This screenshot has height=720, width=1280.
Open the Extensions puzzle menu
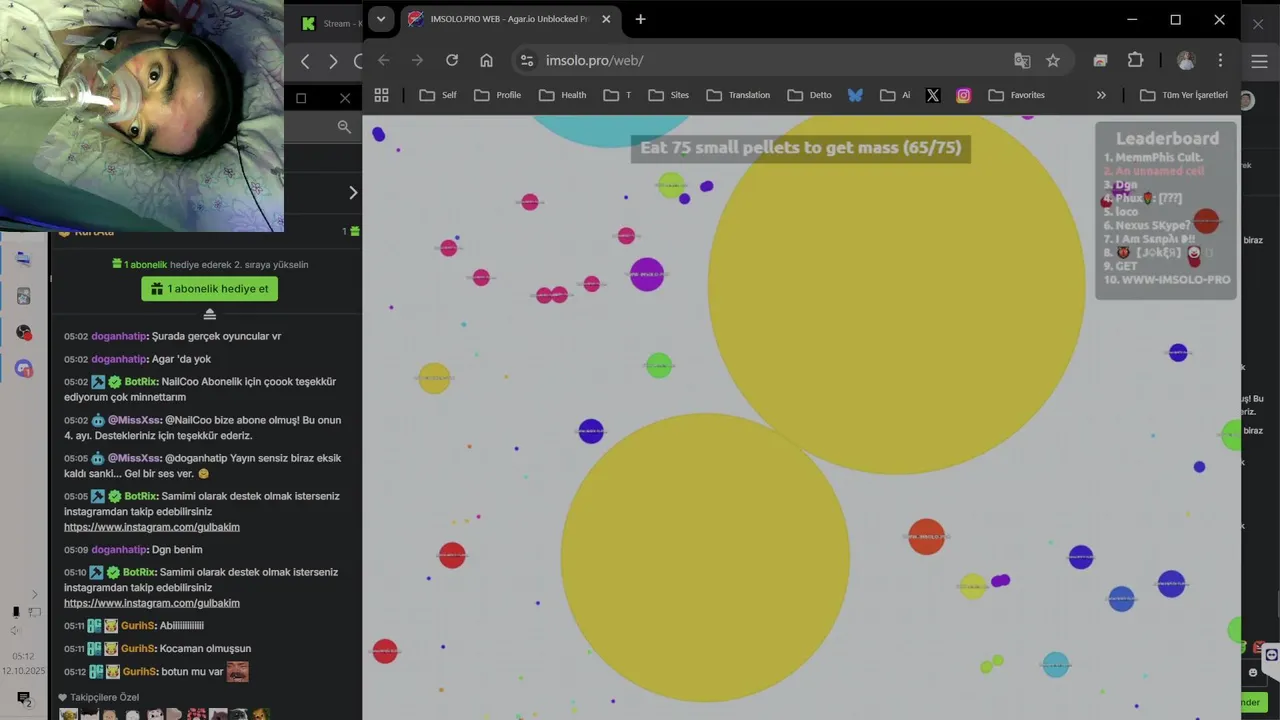point(1135,60)
